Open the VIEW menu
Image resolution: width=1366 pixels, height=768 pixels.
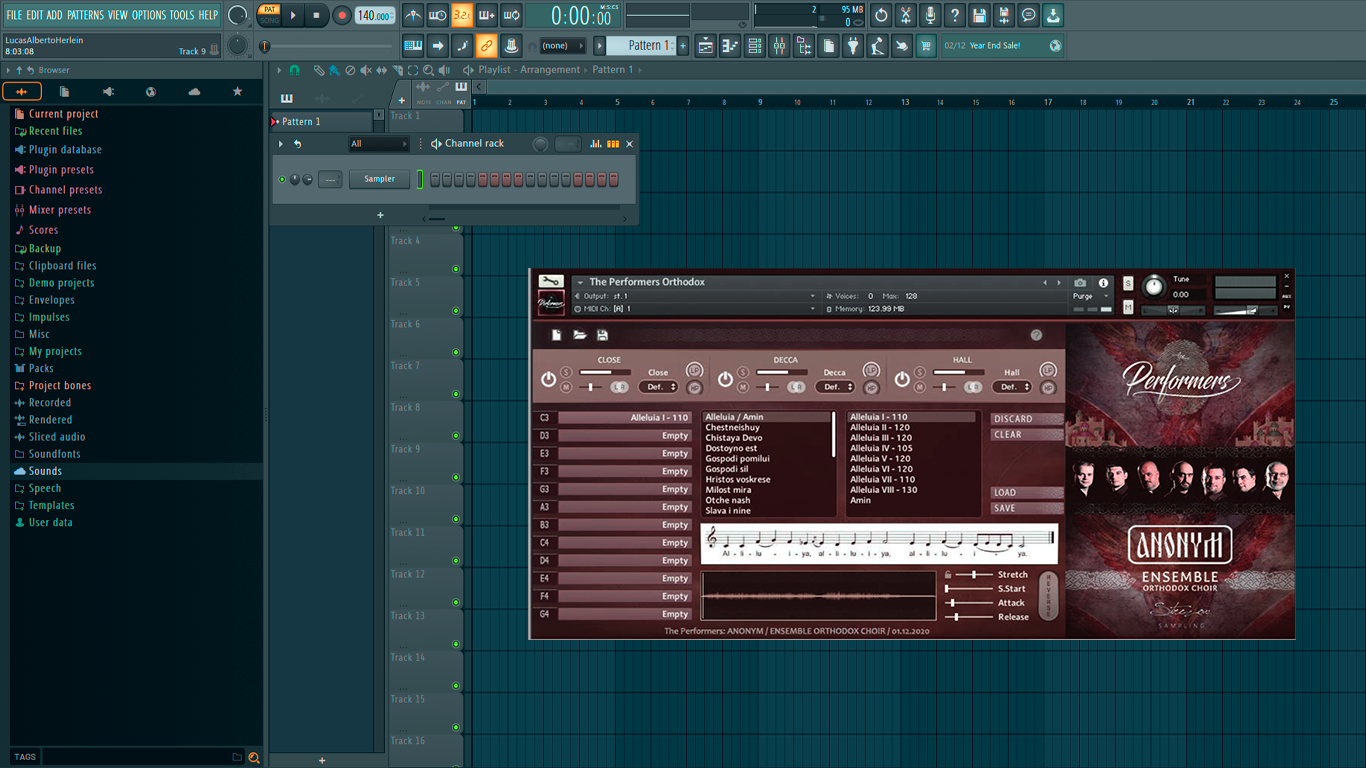pyautogui.click(x=118, y=15)
